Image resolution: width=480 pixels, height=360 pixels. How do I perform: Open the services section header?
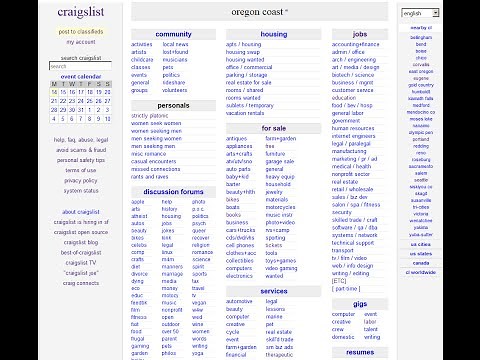tap(274, 291)
